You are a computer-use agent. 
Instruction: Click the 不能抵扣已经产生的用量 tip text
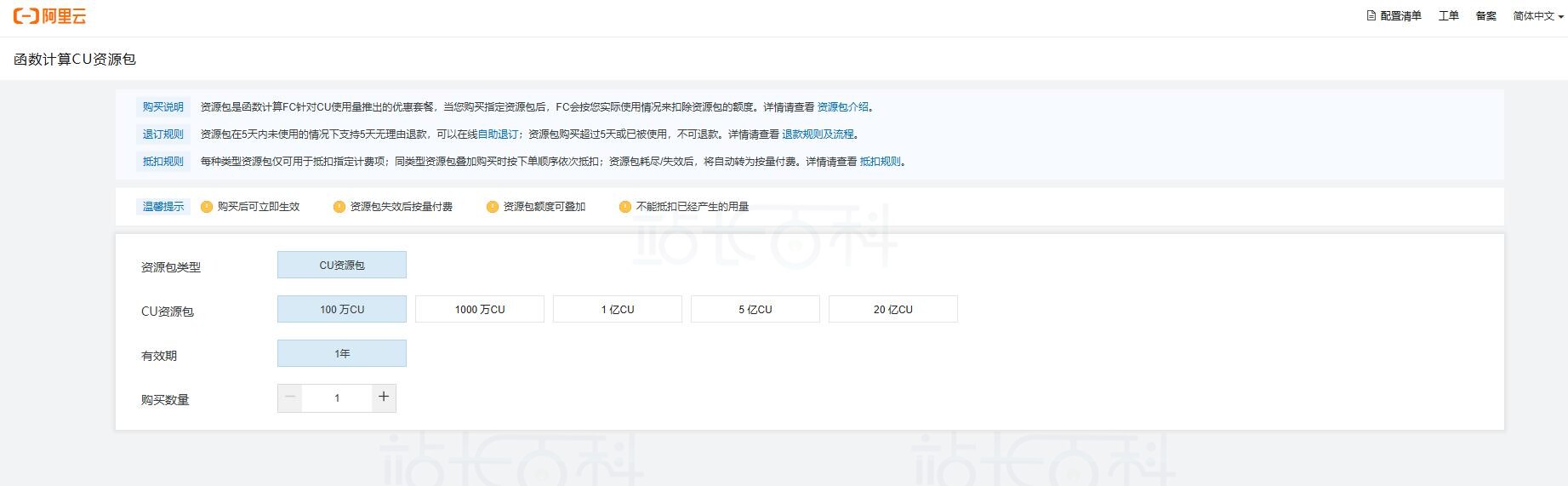point(693,207)
